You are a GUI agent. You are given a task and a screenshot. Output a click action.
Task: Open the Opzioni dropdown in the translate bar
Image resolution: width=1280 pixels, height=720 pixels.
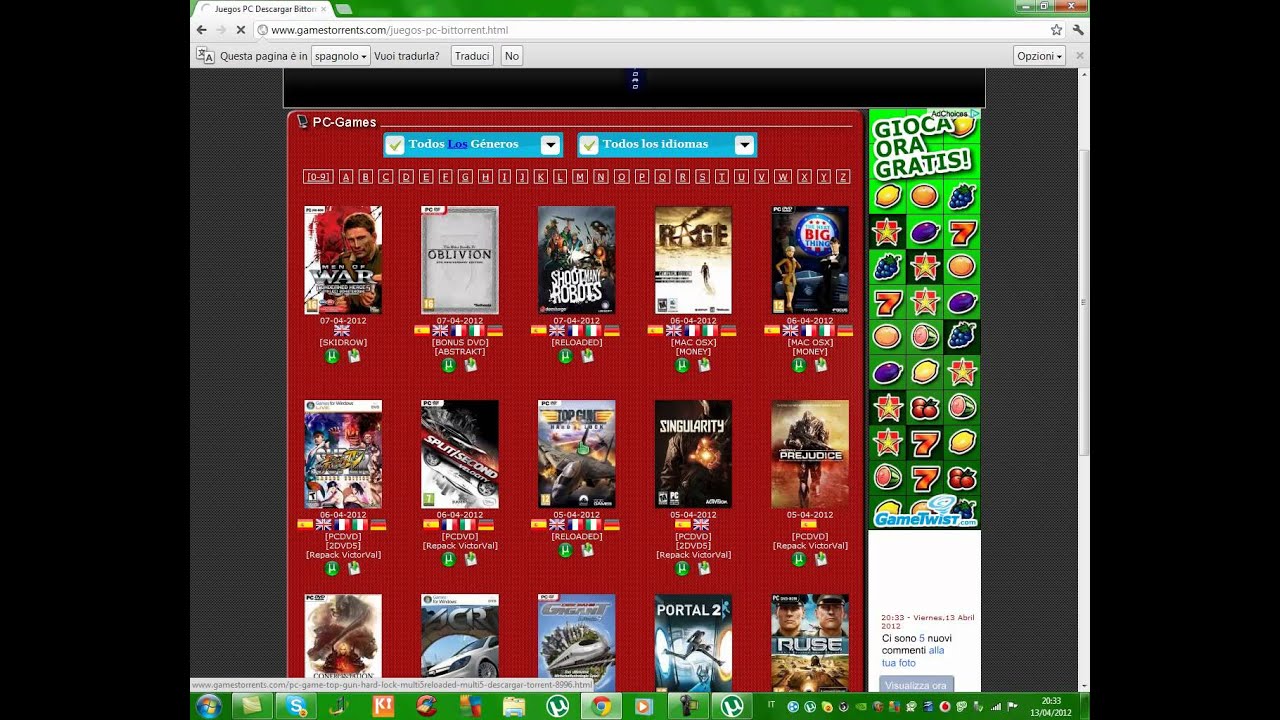(1039, 56)
